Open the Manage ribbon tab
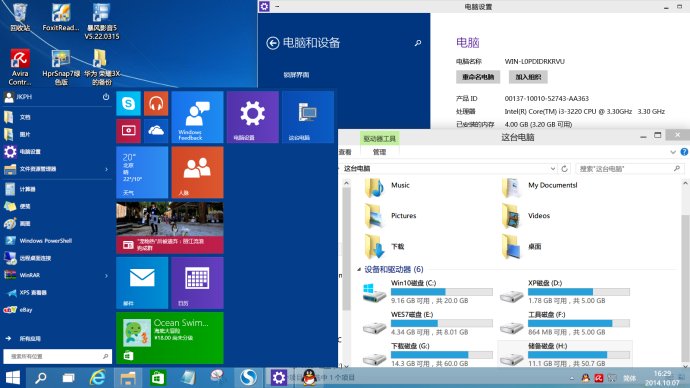The width and height of the screenshot is (690, 388). coord(379,152)
